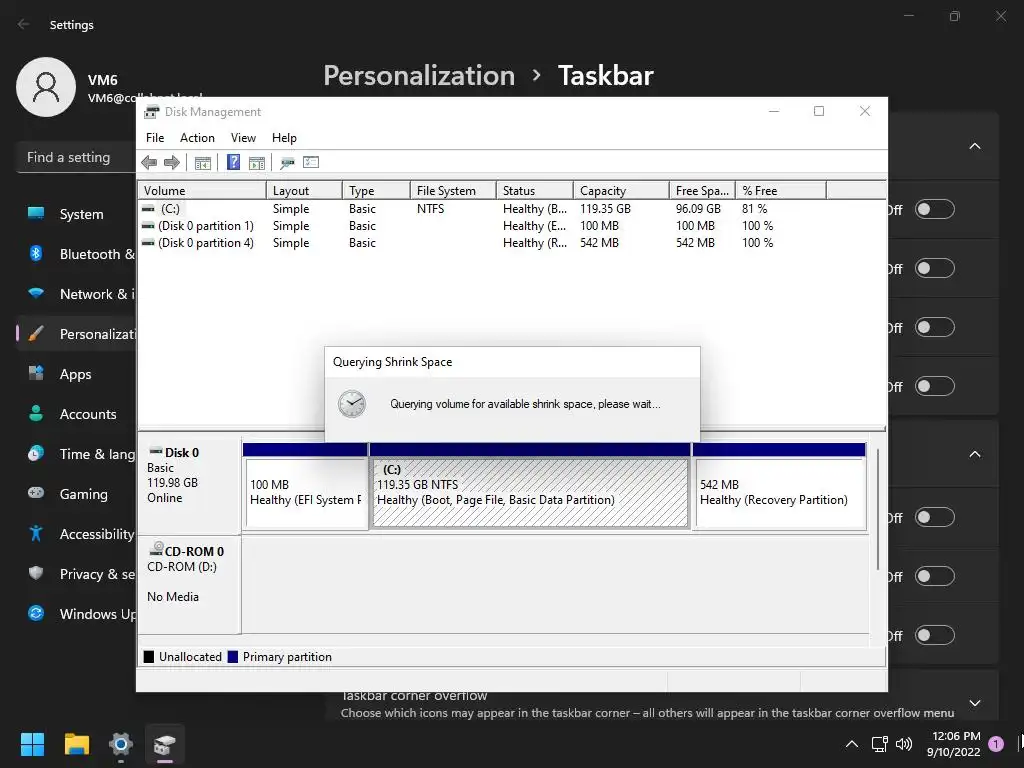
Task: Click the checklist Settings toolbar icon
Action: click(311, 163)
